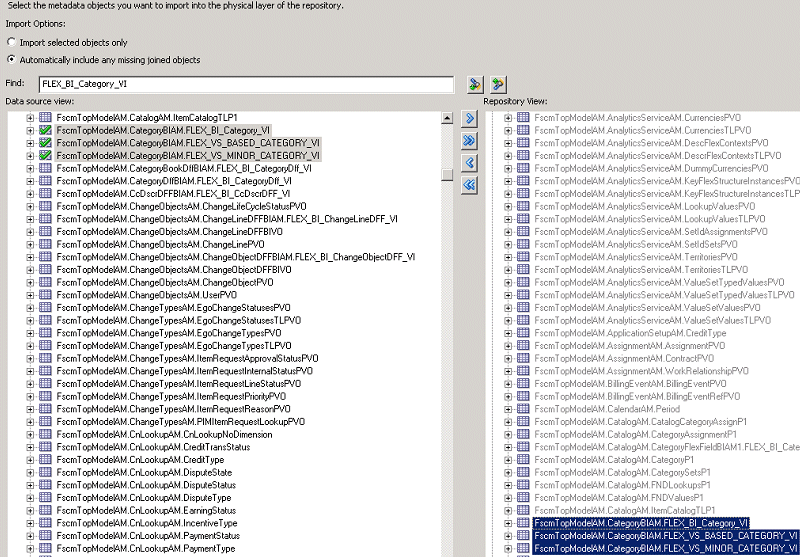Click table icon of CnLookupAM.PaymentType
Screen dimensions: 800x557
click(45, 548)
